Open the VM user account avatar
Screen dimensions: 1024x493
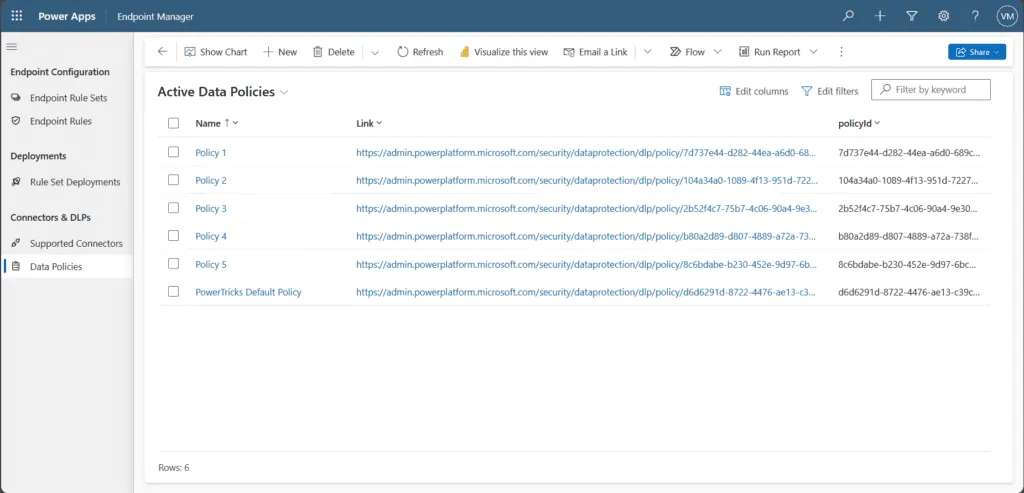pos(1006,16)
